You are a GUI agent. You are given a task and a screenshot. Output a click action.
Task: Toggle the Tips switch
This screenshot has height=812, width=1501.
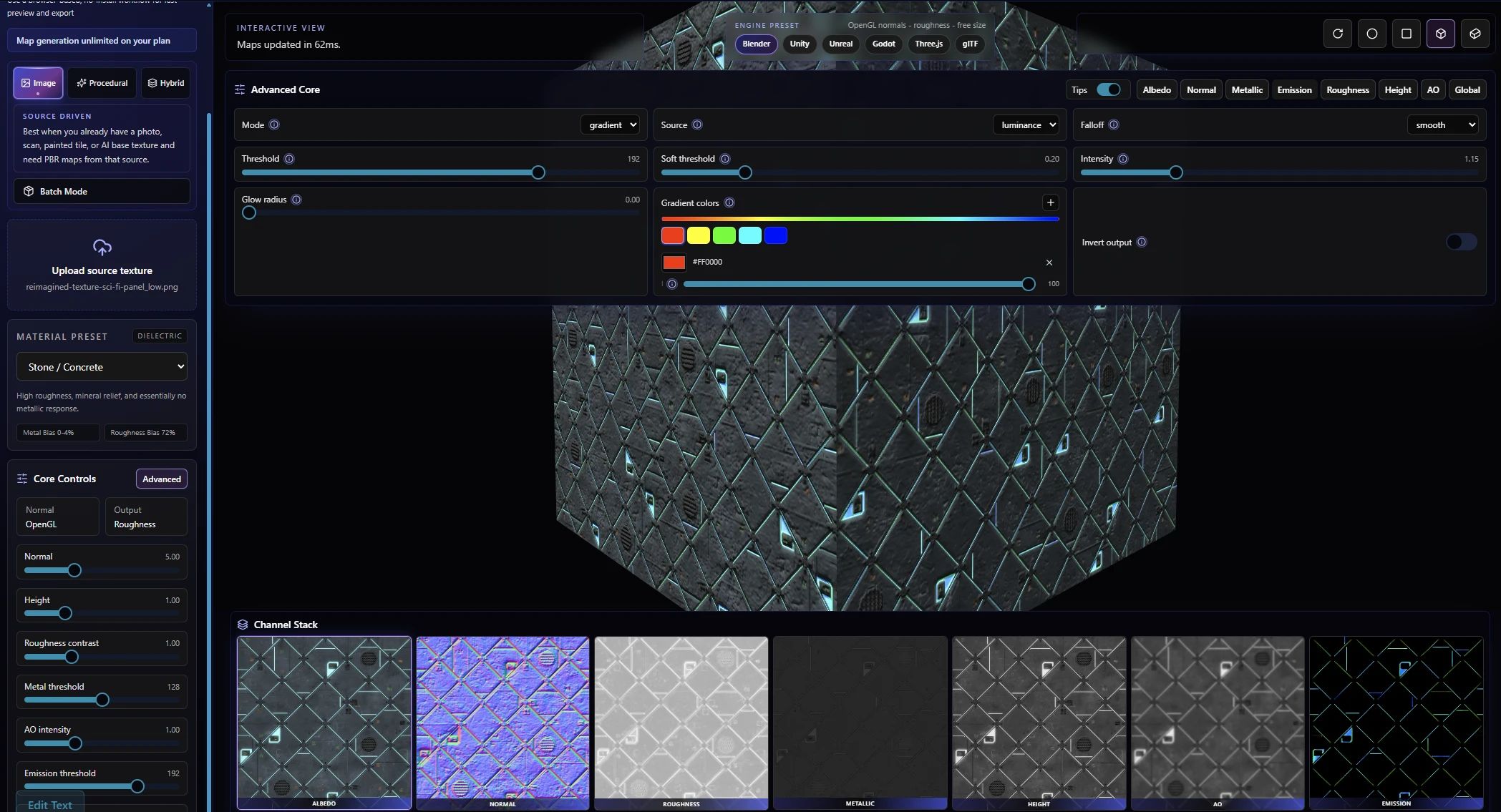[1109, 89]
